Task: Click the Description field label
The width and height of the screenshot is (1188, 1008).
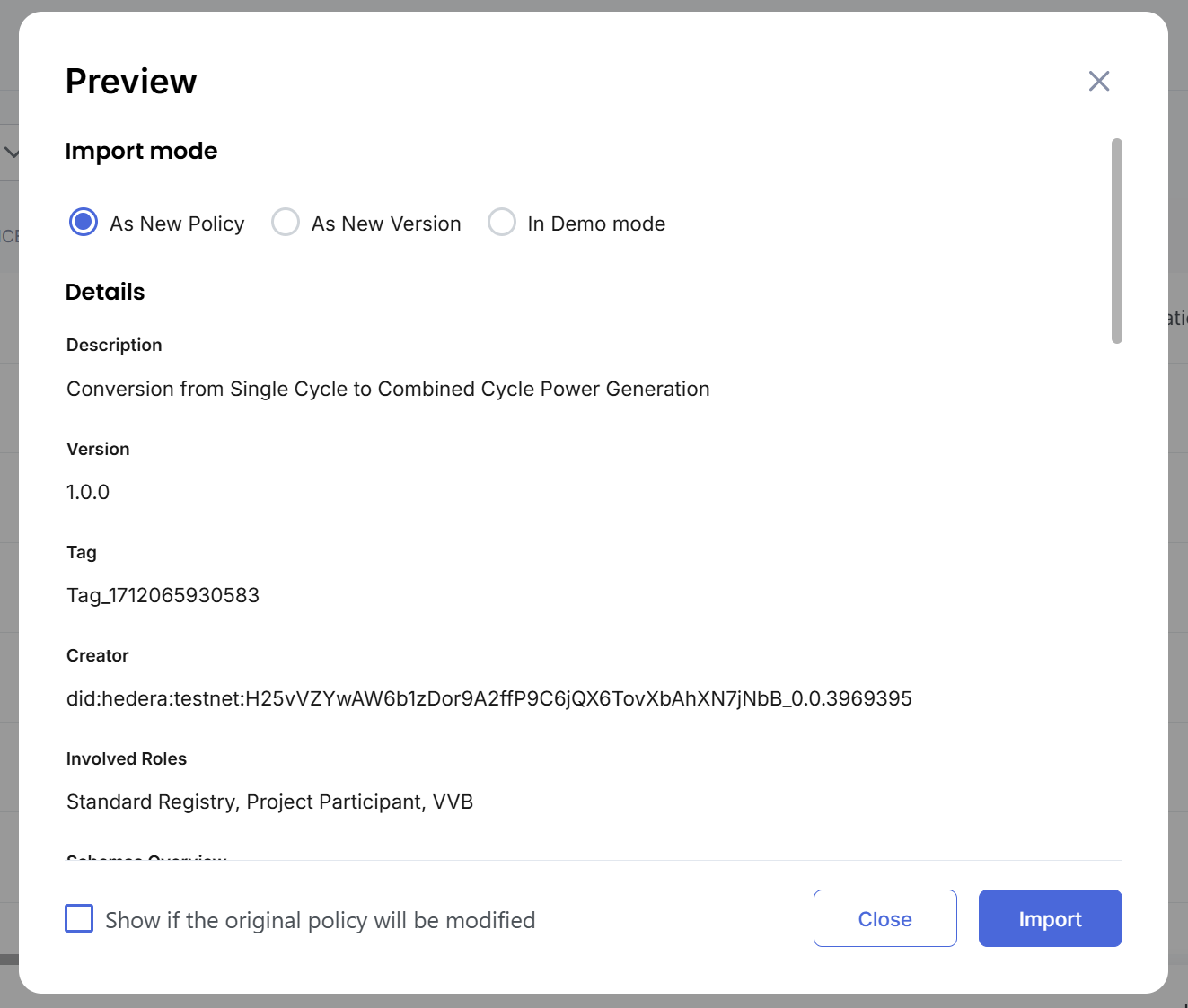Action: (114, 345)
